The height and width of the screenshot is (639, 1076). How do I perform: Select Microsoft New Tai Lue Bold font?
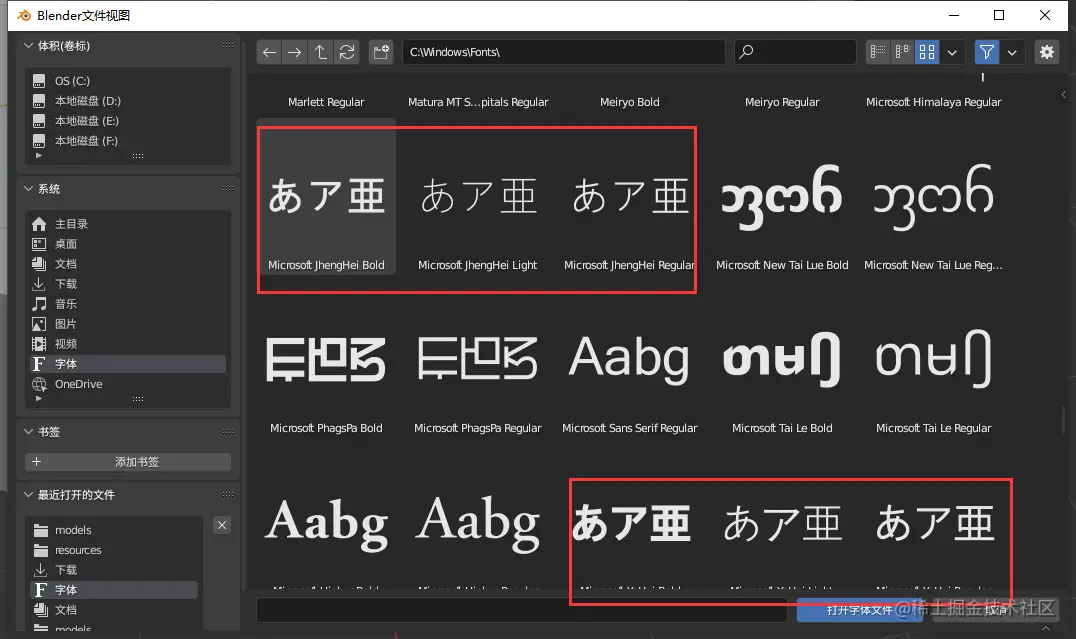pyautogui.click(x=782, y=198)
